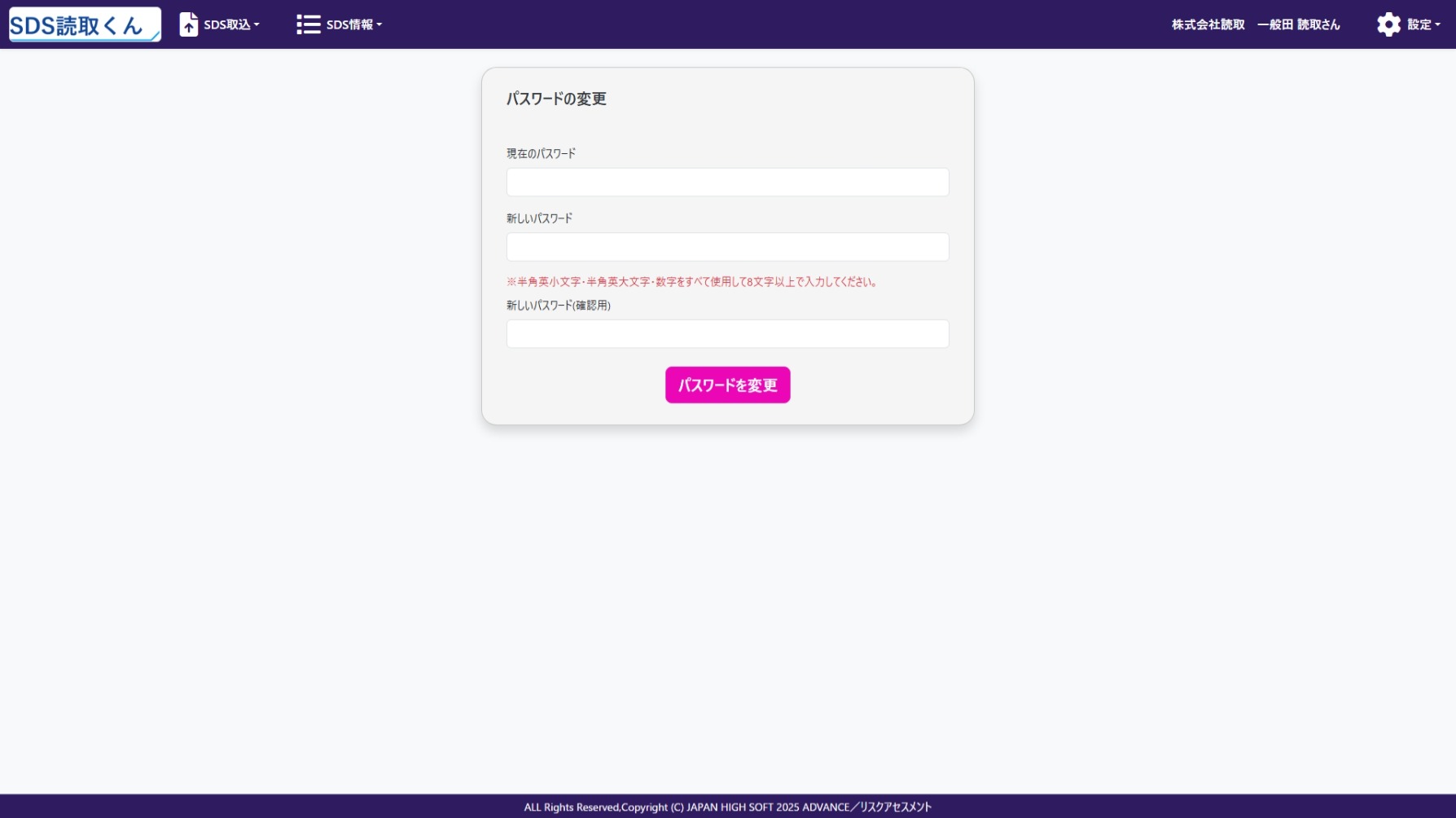Image resolution: width=1456 pixels, height=818 pixels.
Task: Click the settings gear icon
Action: tap(1388, 24)
